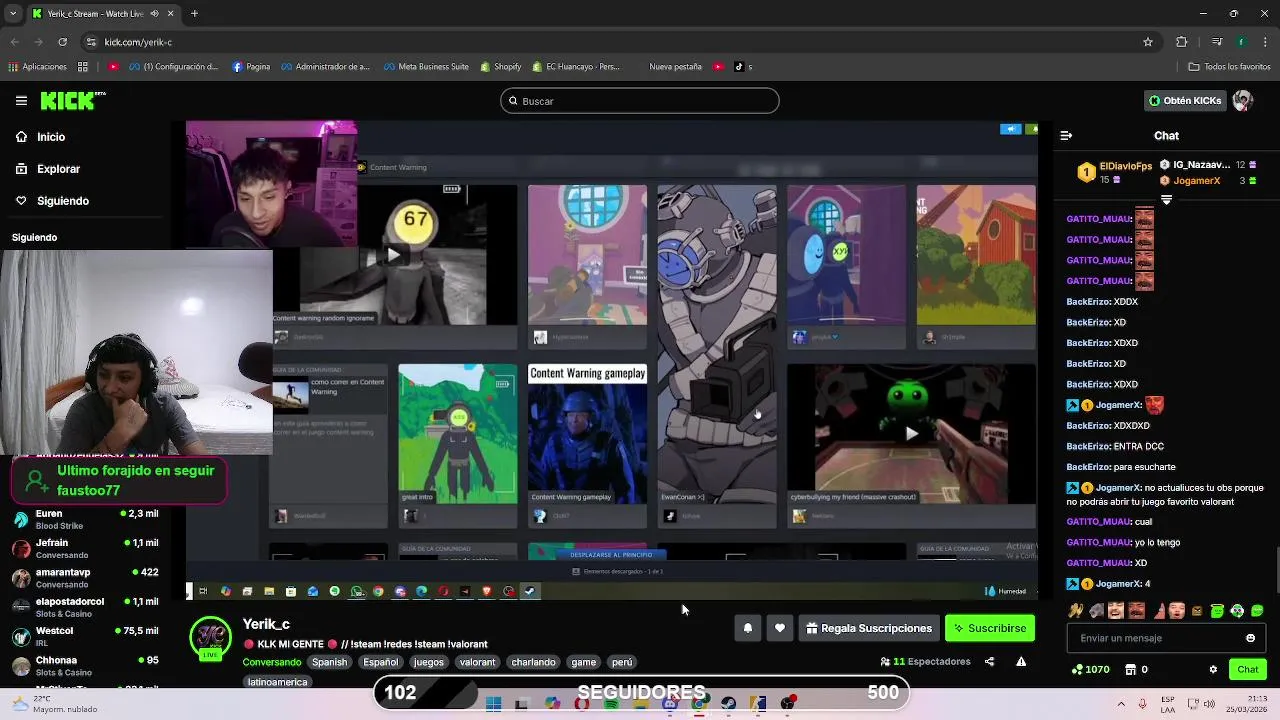
Task: Click the first pepe emote in chat bar
Action: [1076, 611]
